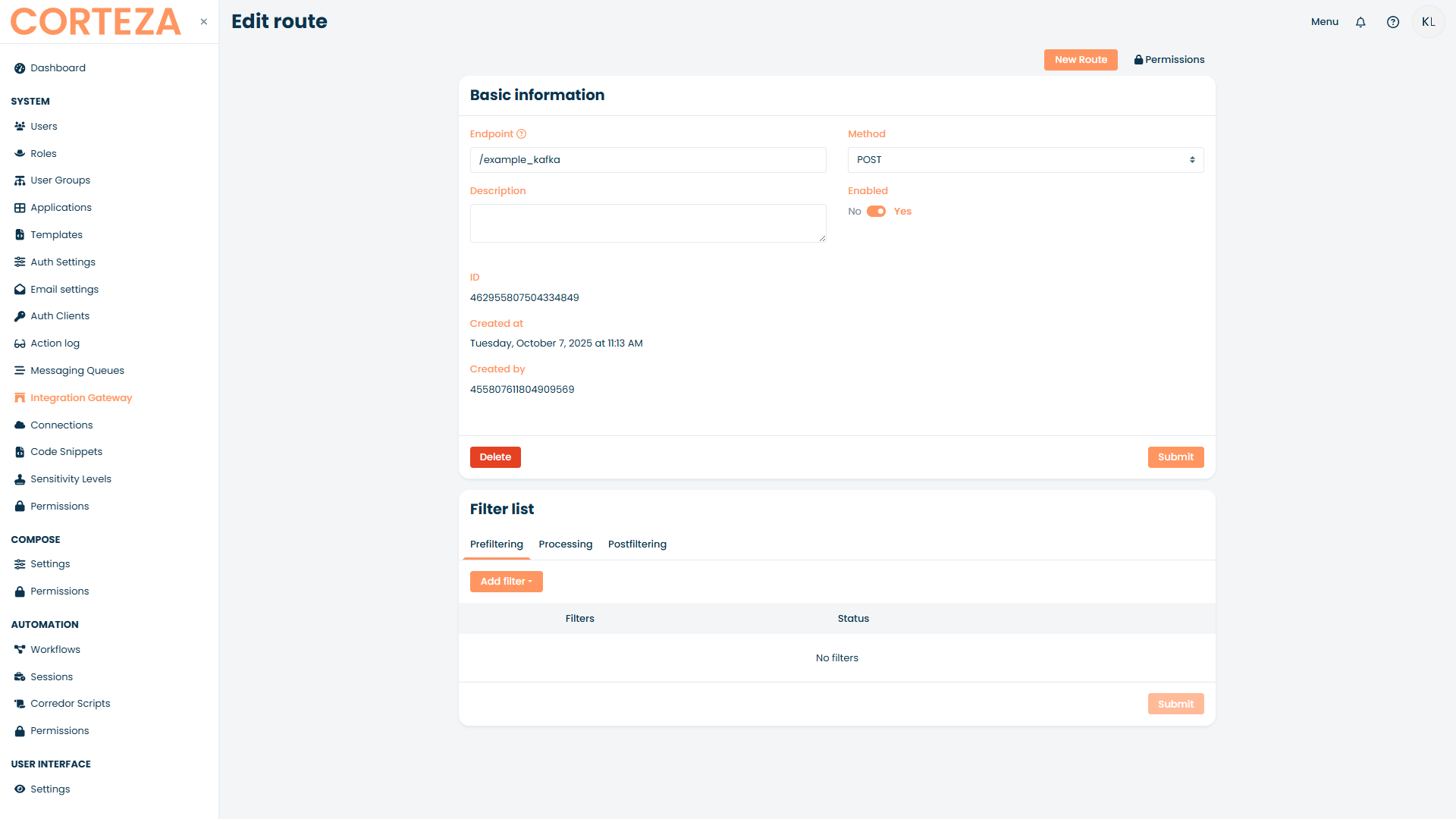This screenshot has width=1456, height=819.
Task: Open Messaging Queues list icon
Action: 20,371
